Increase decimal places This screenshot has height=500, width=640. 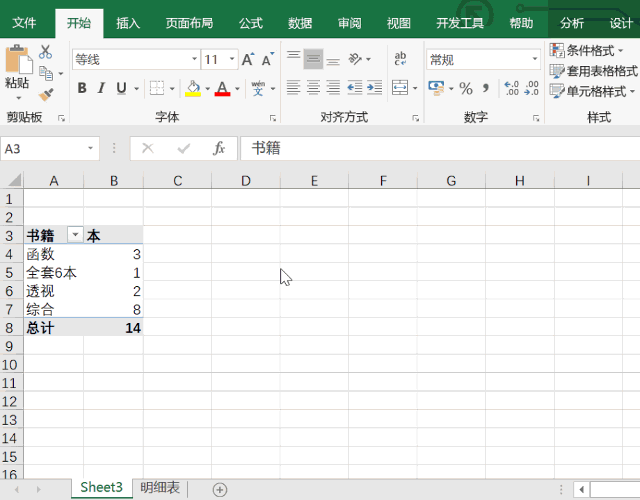point(511,88)
